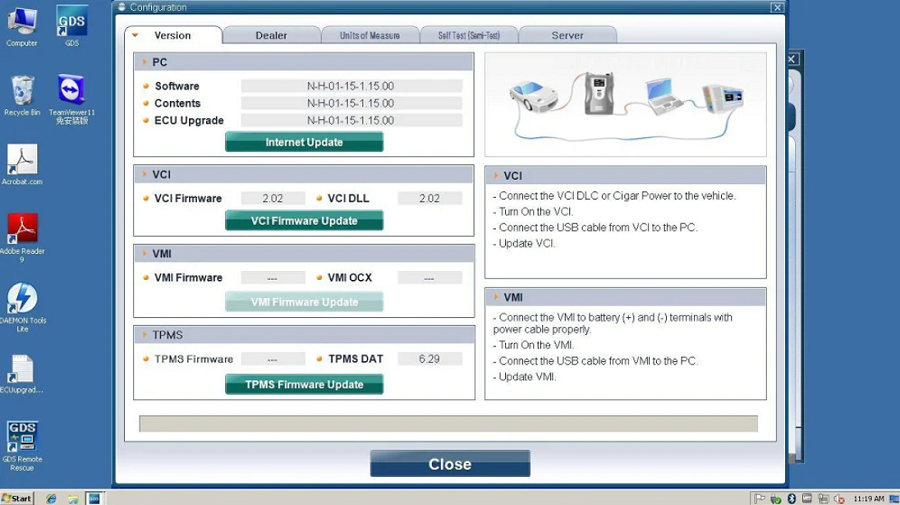Viewport: 900px width, 505px height.
Task: Click the VCI DLL value field
Action: tap(429, 199)
